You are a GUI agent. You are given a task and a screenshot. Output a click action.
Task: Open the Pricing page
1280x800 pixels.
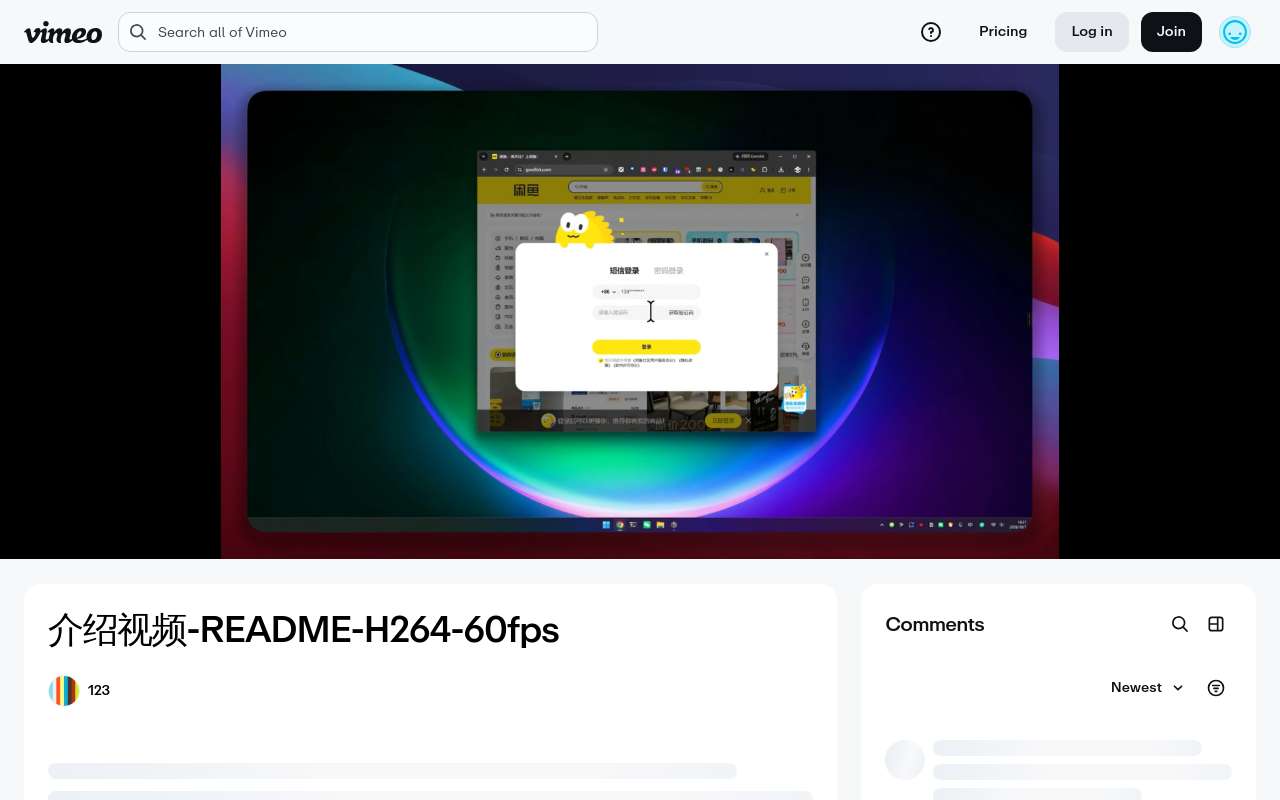(1003, 32)
